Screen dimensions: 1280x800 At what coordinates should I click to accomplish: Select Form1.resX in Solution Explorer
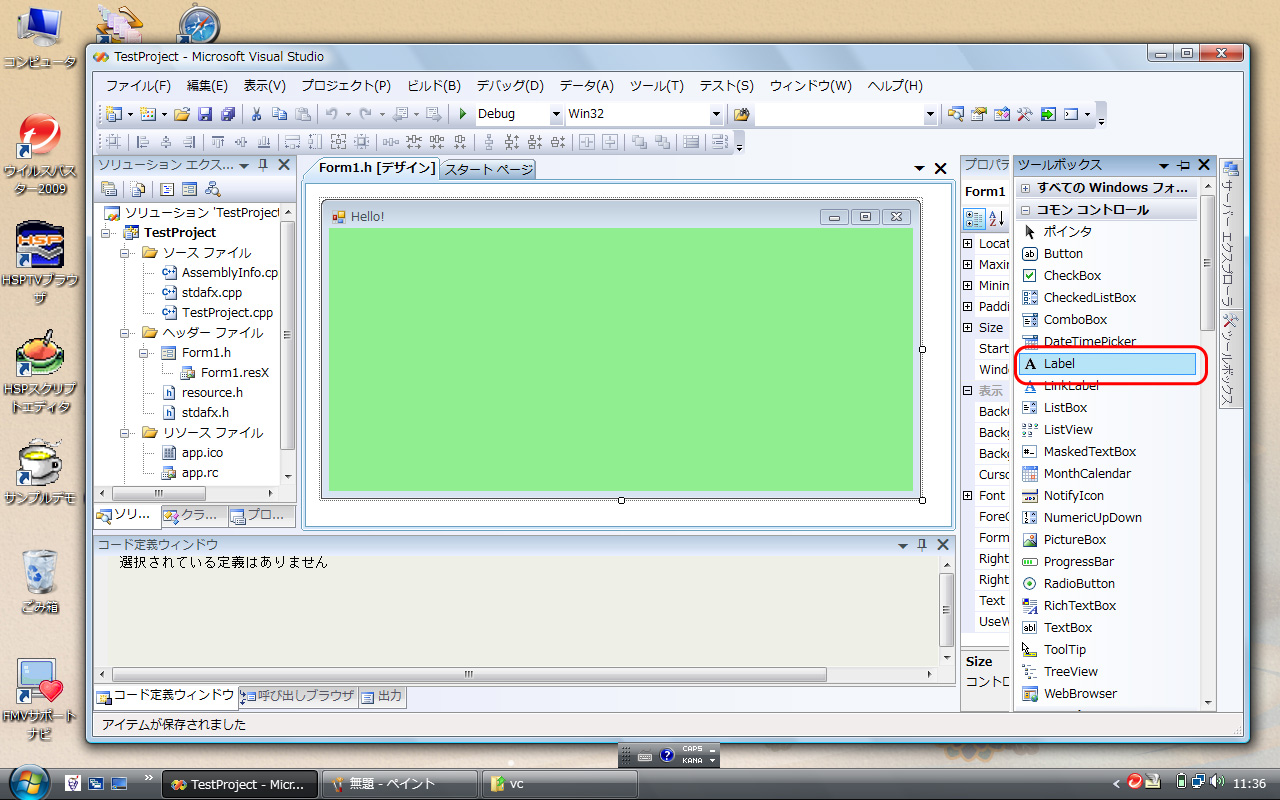(x=235, y=373)
